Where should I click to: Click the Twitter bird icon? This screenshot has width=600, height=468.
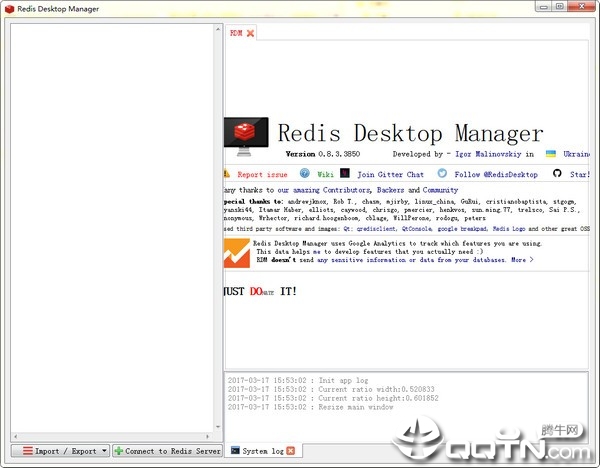tap(442, 173)
